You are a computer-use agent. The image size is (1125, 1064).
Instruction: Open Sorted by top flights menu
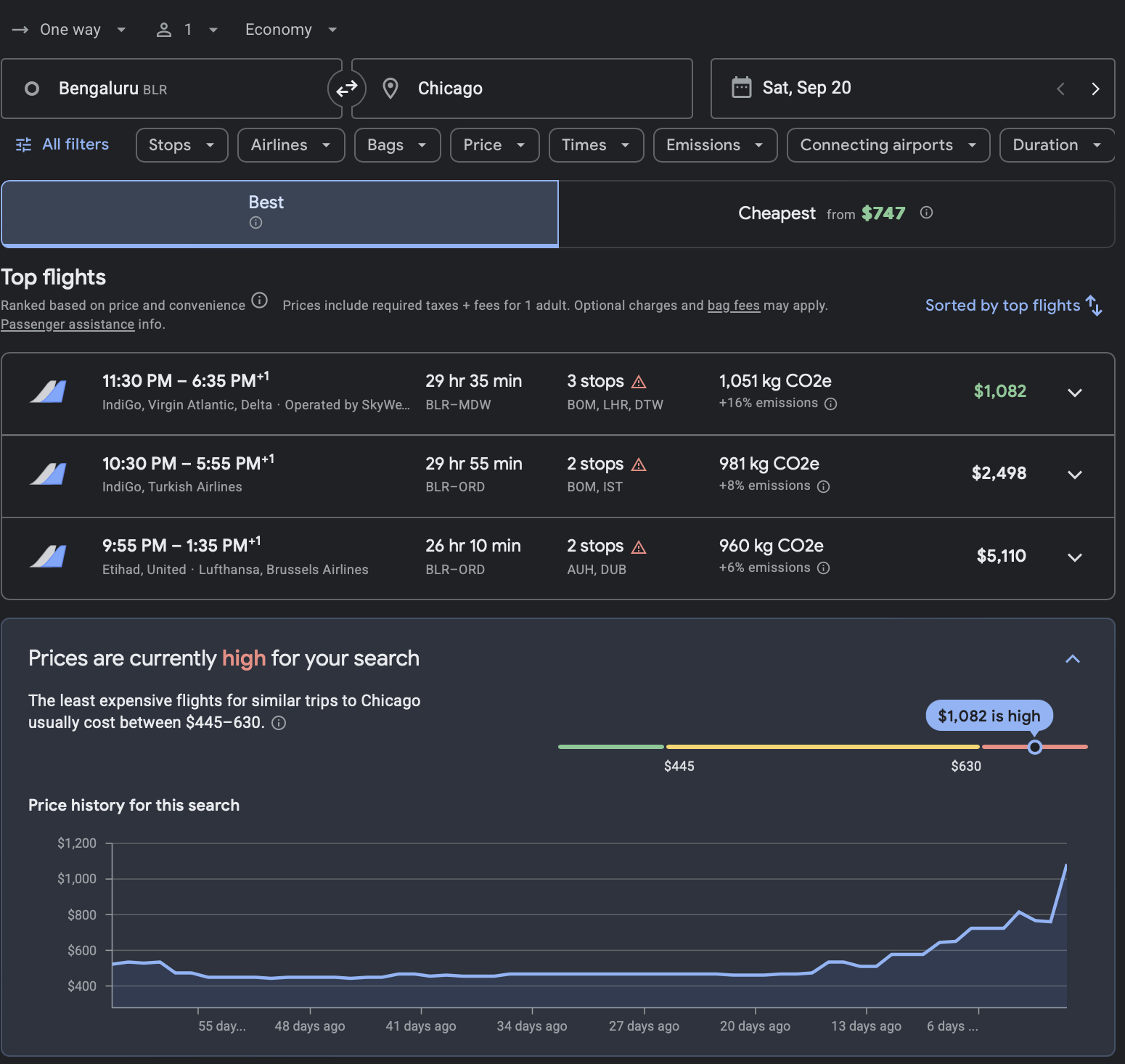pos(1013,306)
